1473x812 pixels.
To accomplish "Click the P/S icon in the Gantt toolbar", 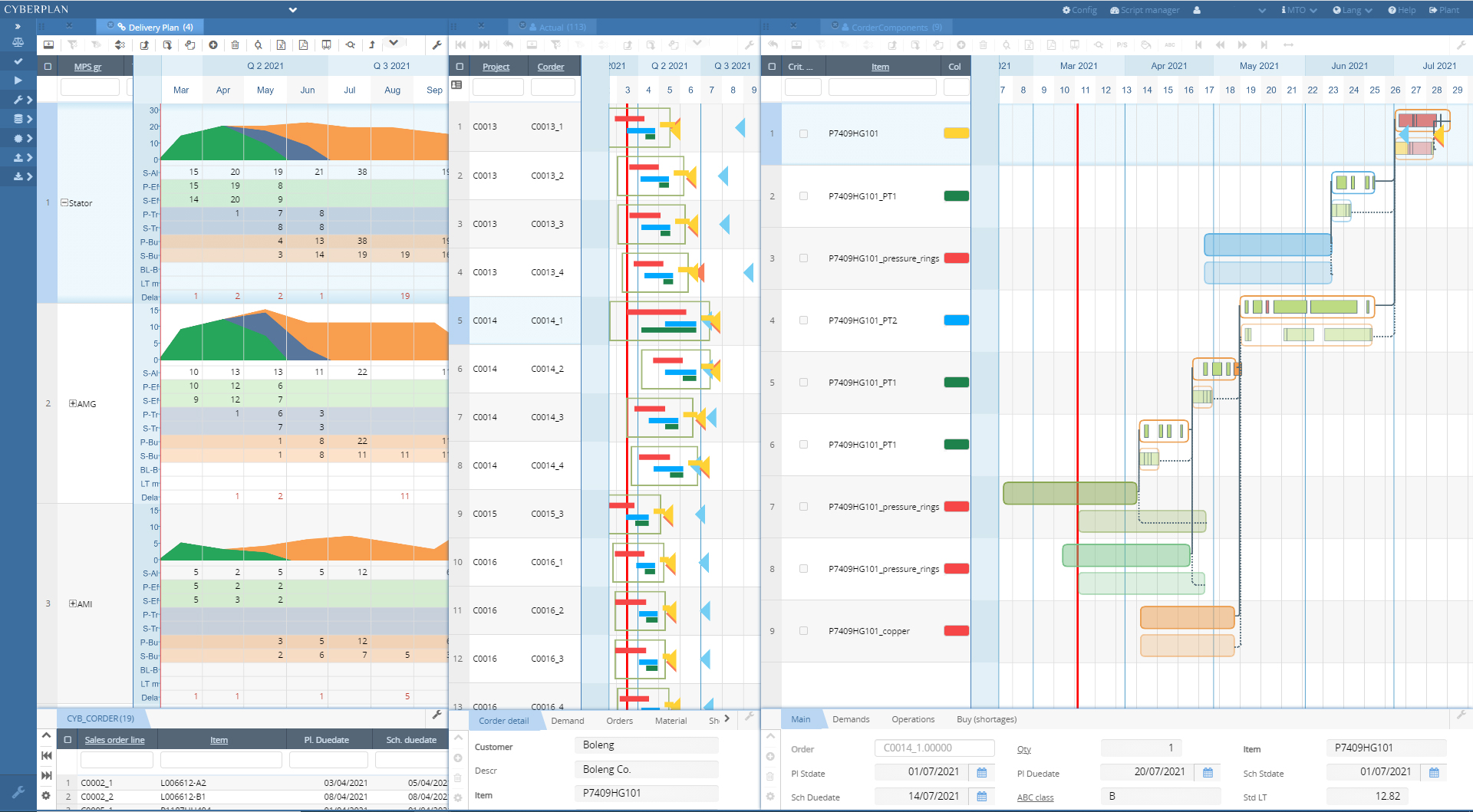I will coord(1122,45).
